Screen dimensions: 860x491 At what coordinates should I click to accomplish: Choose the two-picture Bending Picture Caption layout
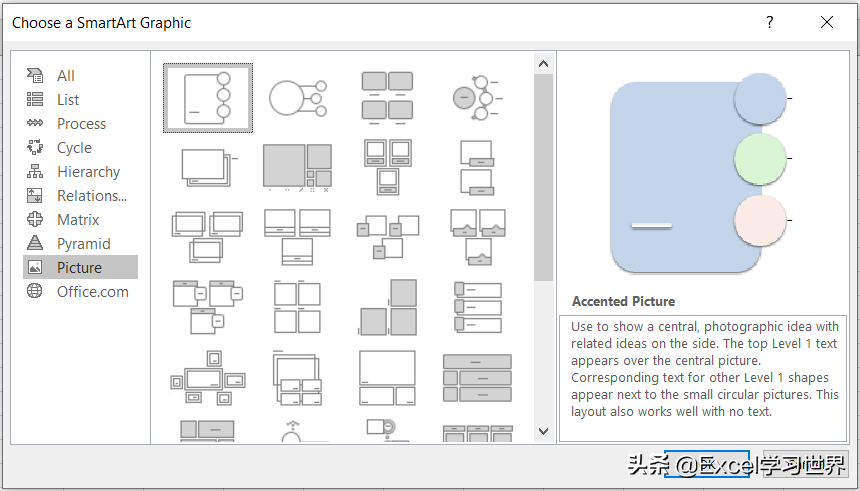[x=477, y=167]
